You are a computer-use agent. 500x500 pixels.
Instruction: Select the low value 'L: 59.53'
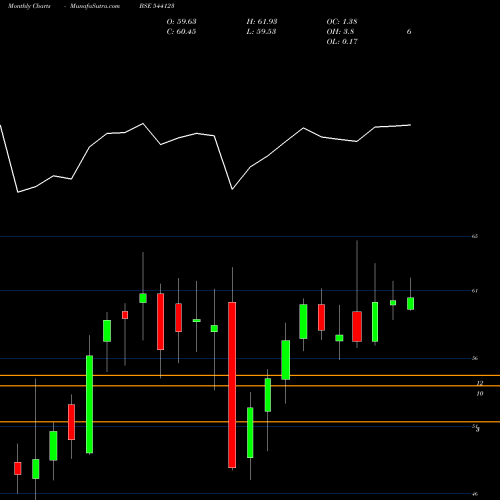pyautogui.click(x=261, y=32)
